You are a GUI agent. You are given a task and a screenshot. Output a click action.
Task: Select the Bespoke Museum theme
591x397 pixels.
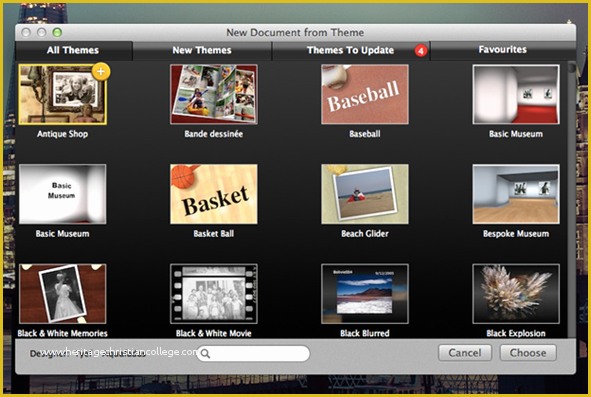516,194
